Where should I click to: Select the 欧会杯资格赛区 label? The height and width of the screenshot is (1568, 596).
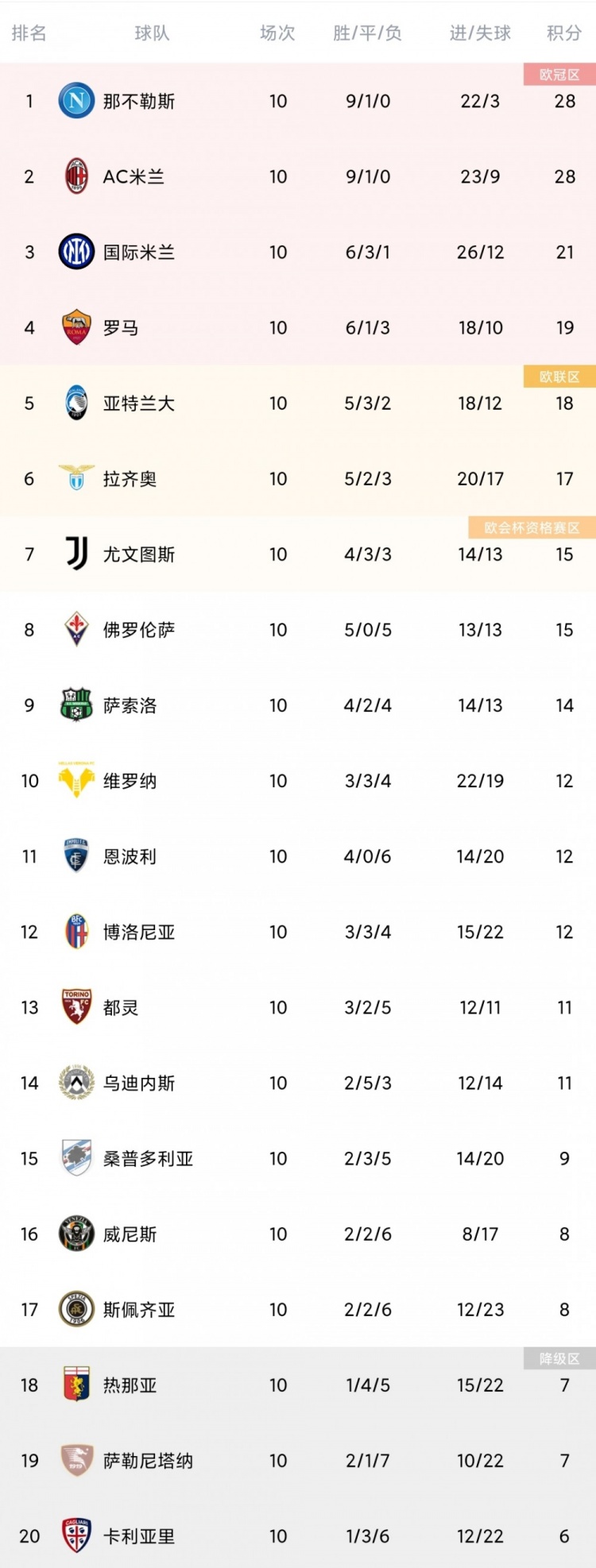[x=532, y=527]
